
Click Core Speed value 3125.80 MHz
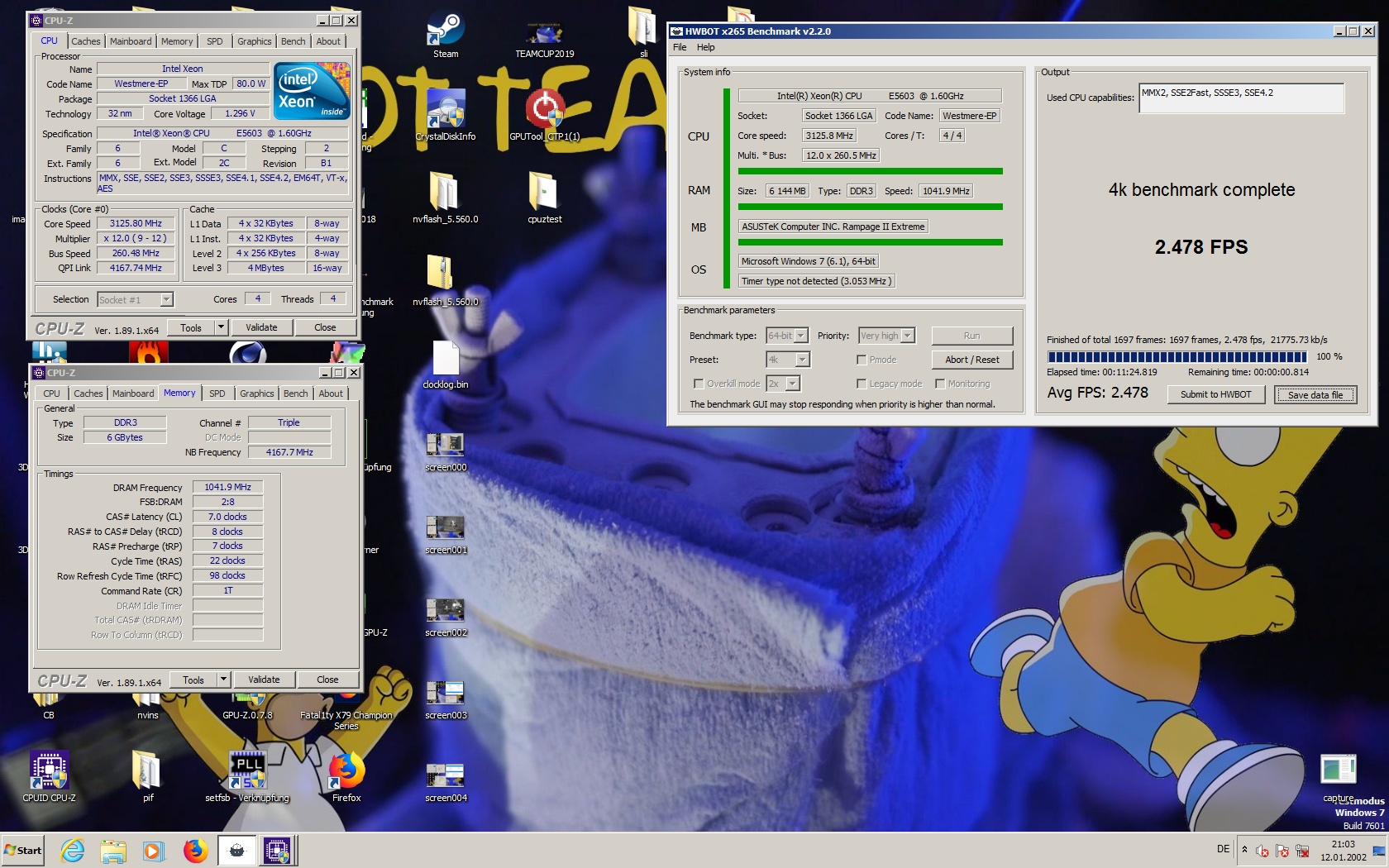tap(136, 223)
